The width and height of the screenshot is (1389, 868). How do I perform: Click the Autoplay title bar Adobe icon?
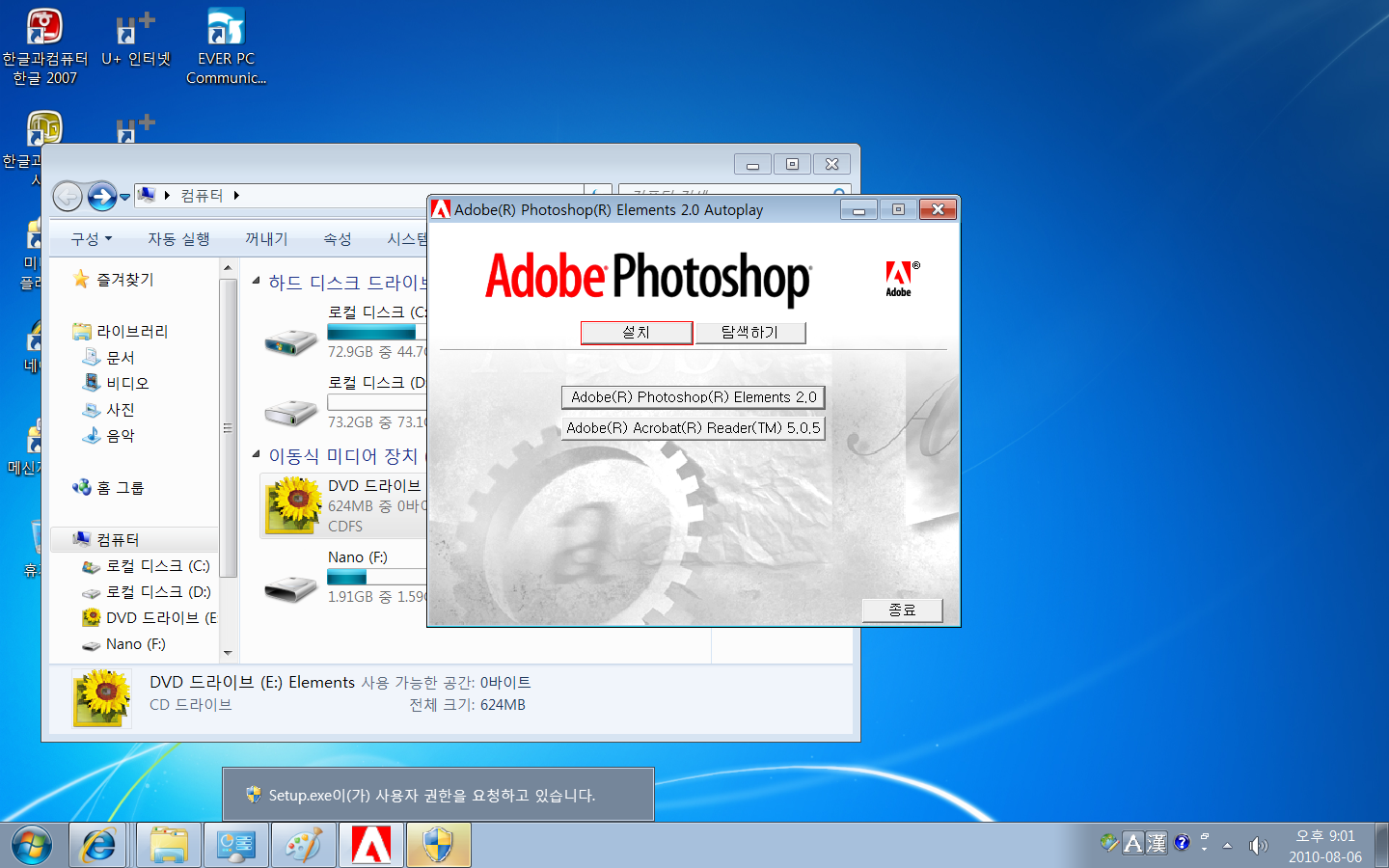click(441, 209)
